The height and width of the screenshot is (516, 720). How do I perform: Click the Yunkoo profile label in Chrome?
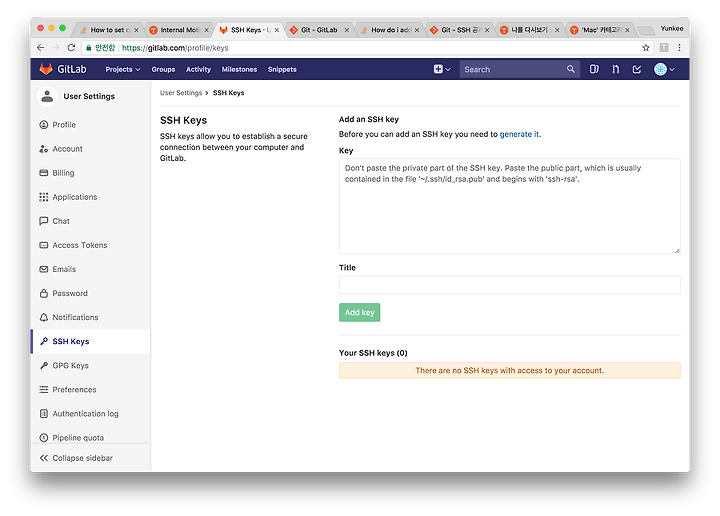coord(672,28)
